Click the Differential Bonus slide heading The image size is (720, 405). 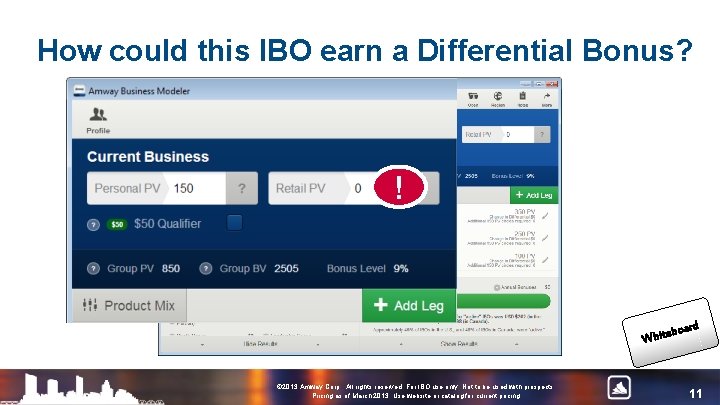click(365, 50)
